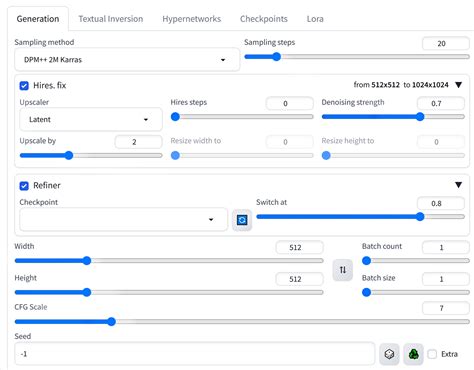The height and width of the screenshot is (370, 474).
Task: Click the Batch count number field
Action: coord(446,247)
